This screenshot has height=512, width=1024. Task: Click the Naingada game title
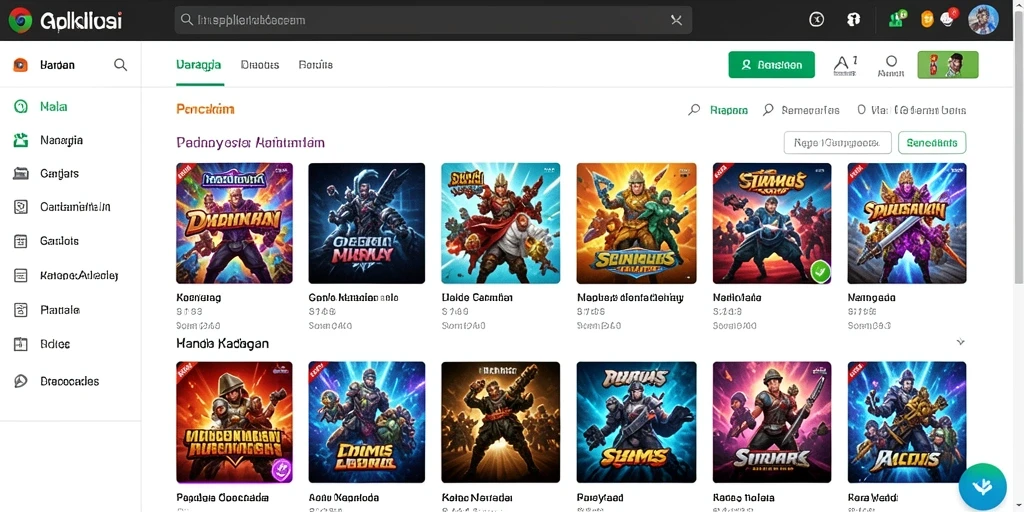(x=871, y=298)
